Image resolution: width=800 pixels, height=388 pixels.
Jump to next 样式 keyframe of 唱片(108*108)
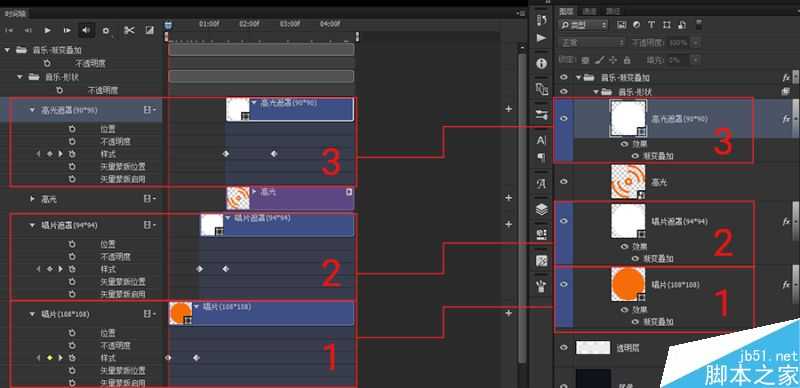pyautogui.click(x=61, y=358)
